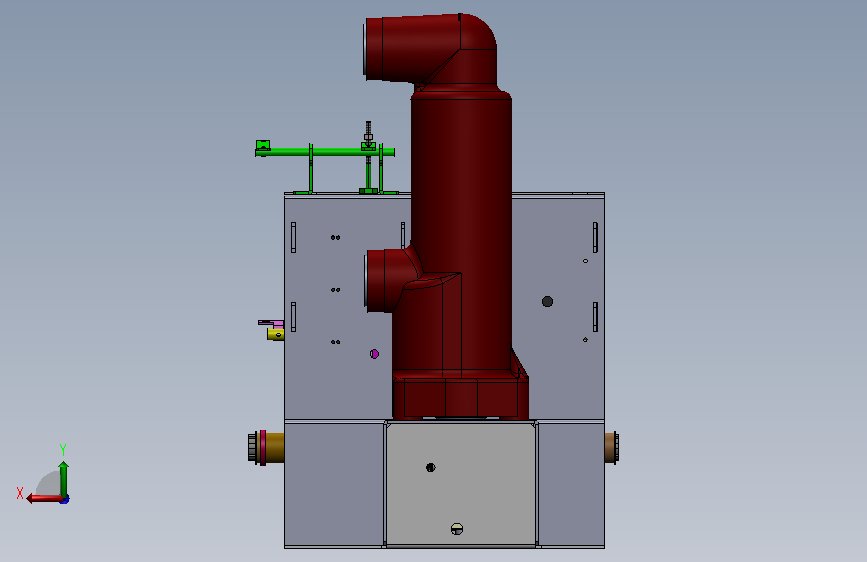Viewport: 867px width, 562px height.
Task: Click the middle red branch outlet opening
Action: pos(367,280)
